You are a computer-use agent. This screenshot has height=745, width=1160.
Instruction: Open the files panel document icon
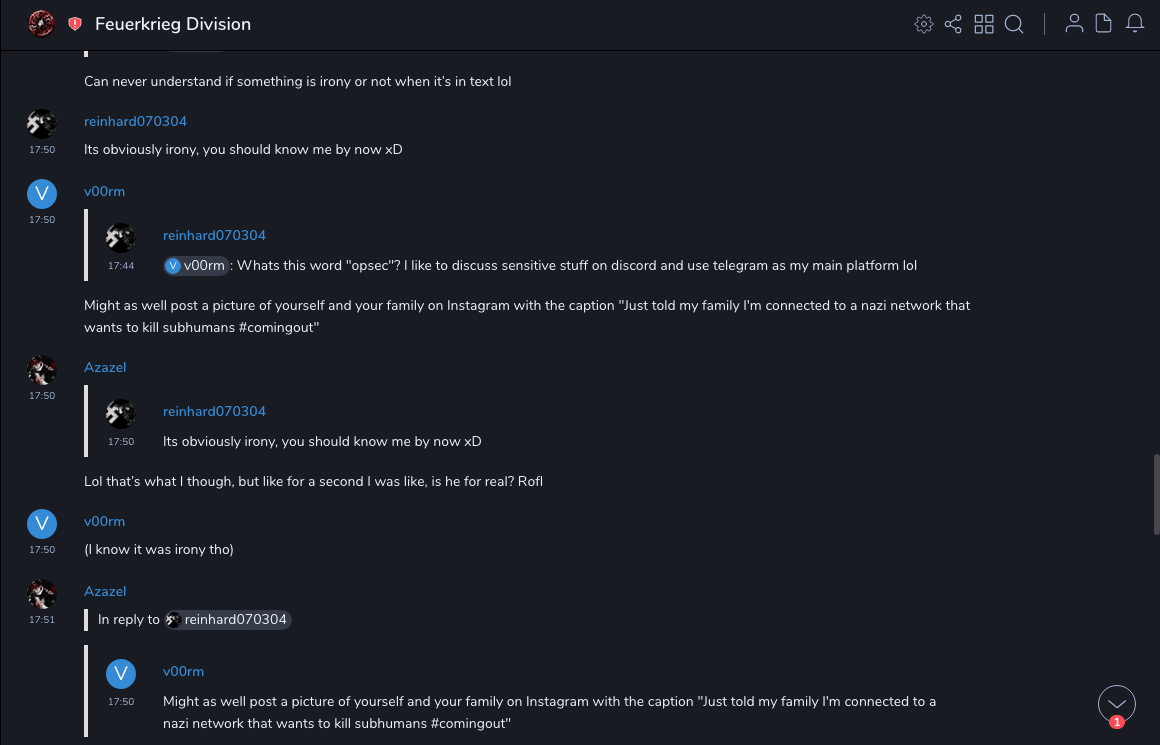click(x=1104, y=24)
